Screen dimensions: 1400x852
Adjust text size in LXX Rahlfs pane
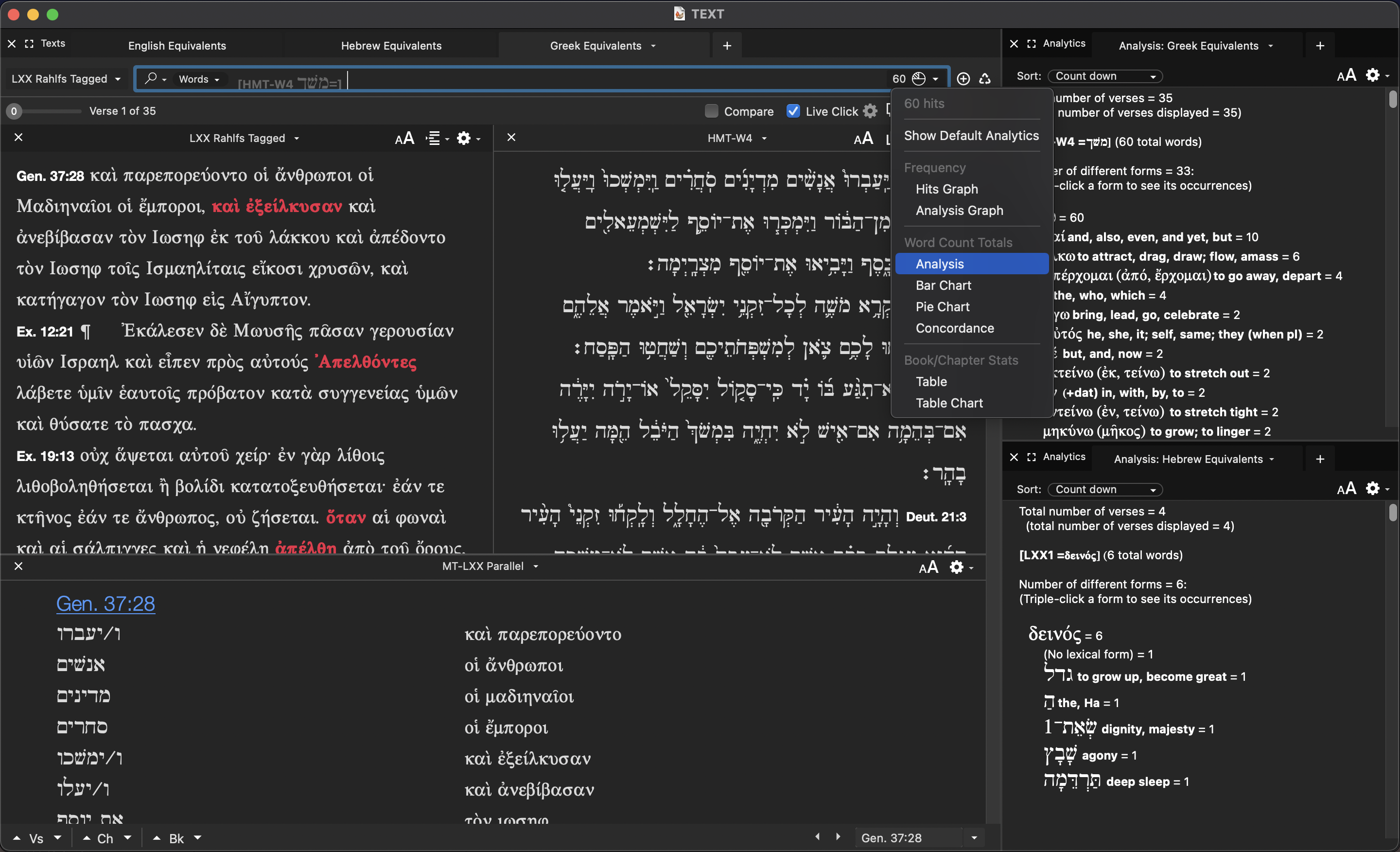point(405,138)
